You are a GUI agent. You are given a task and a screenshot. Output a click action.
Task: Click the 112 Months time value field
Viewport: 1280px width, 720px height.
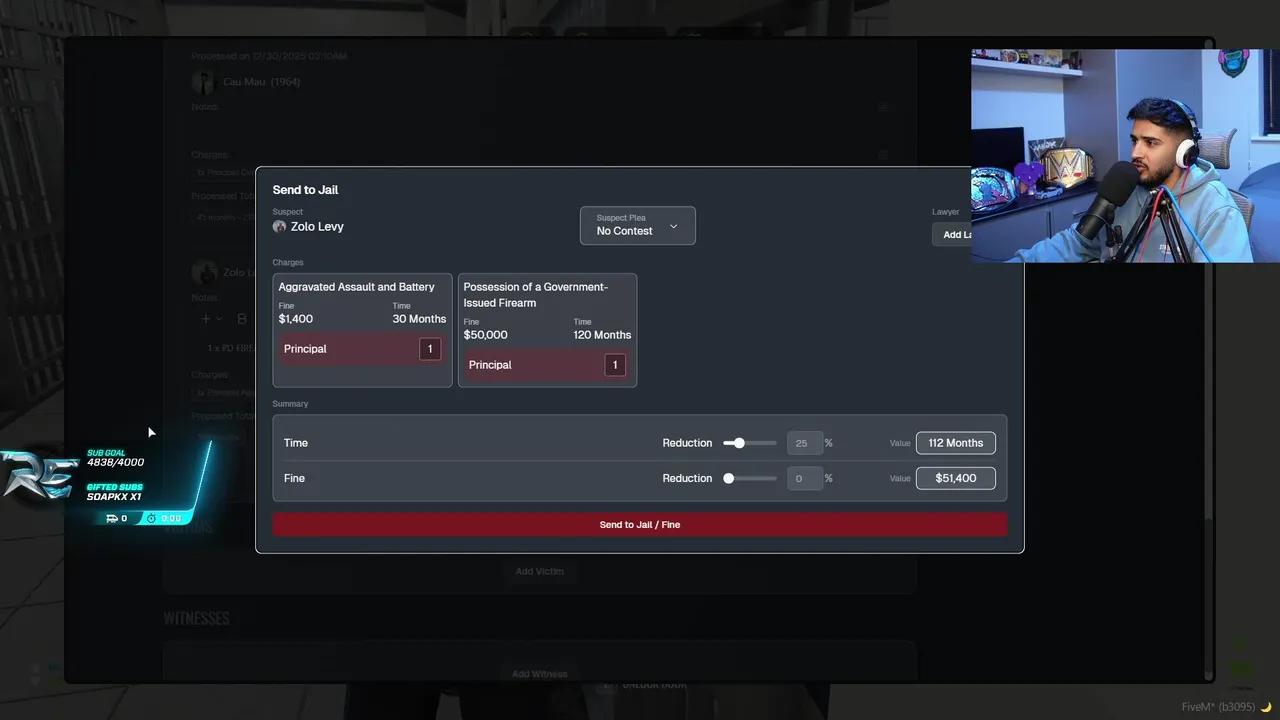point(956,443)
